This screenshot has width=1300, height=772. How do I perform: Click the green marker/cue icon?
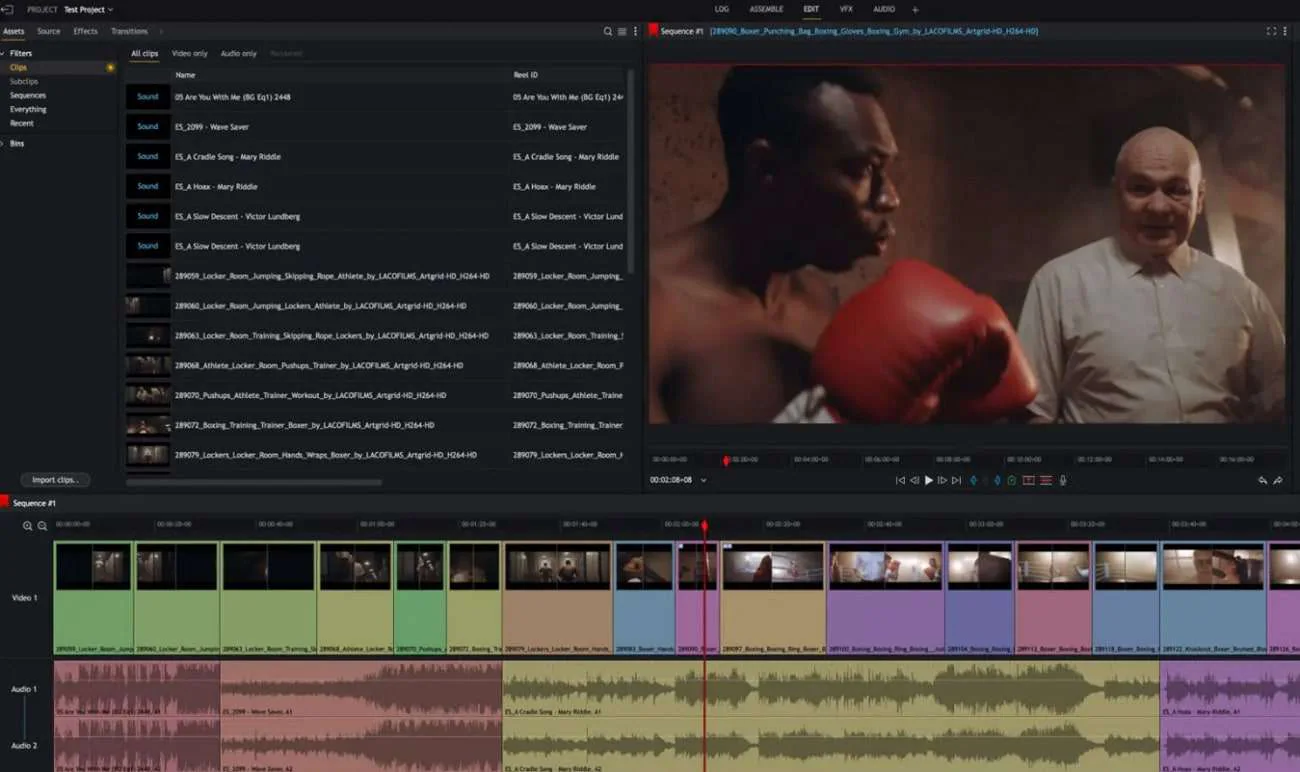1011,480
